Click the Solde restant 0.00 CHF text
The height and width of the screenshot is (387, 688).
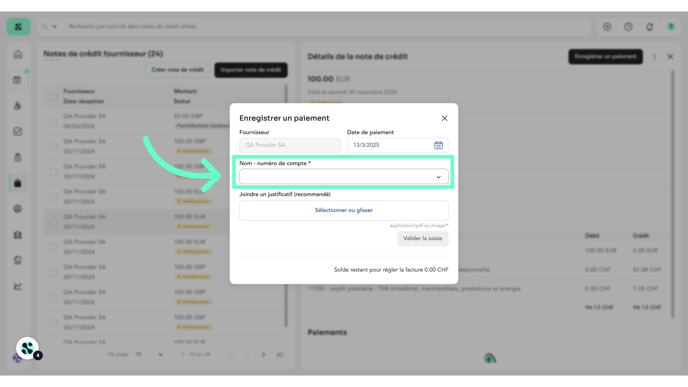click(391, 270)
